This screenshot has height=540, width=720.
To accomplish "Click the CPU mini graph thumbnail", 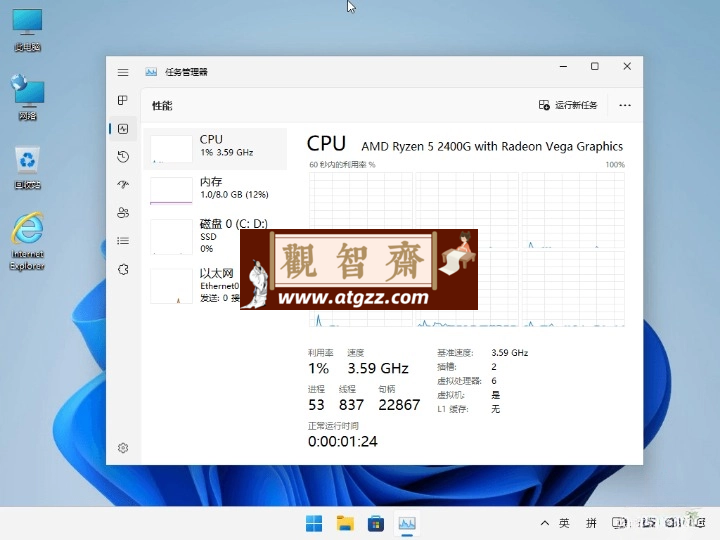I will pos(171,149).
